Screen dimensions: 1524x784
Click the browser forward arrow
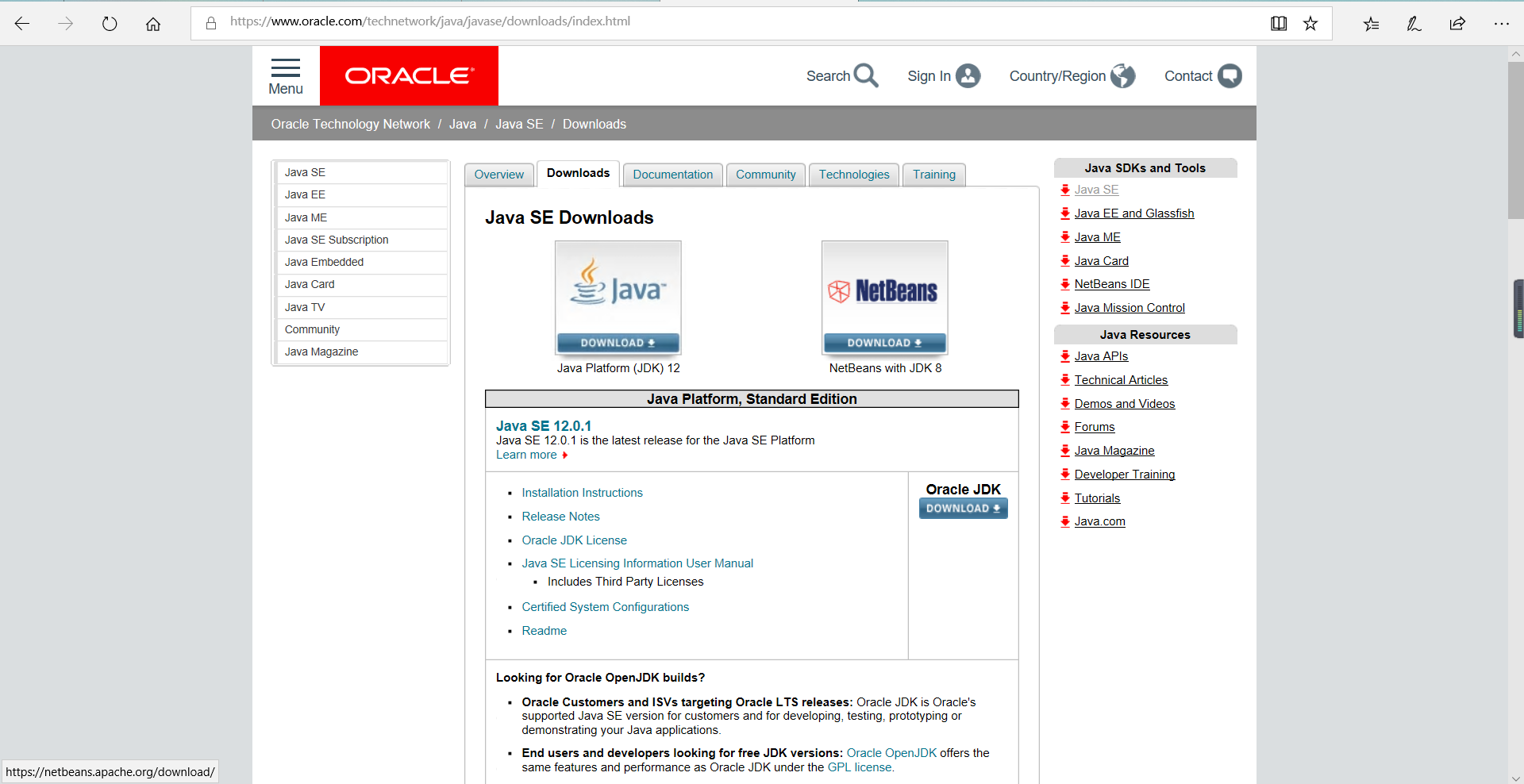point(66,24)
